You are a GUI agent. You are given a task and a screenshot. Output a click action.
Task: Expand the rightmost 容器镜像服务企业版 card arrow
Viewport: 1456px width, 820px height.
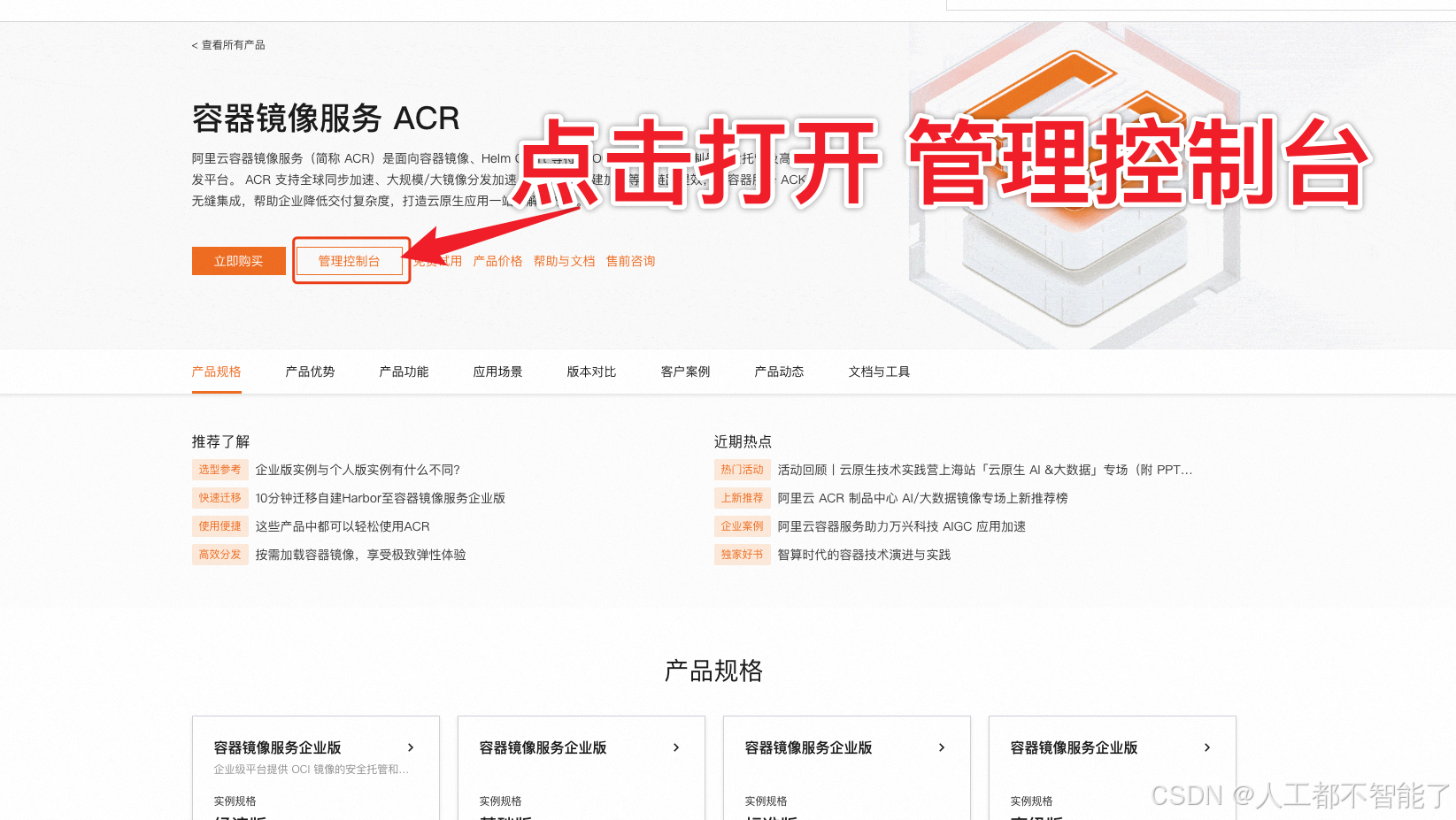point(1207,747)
